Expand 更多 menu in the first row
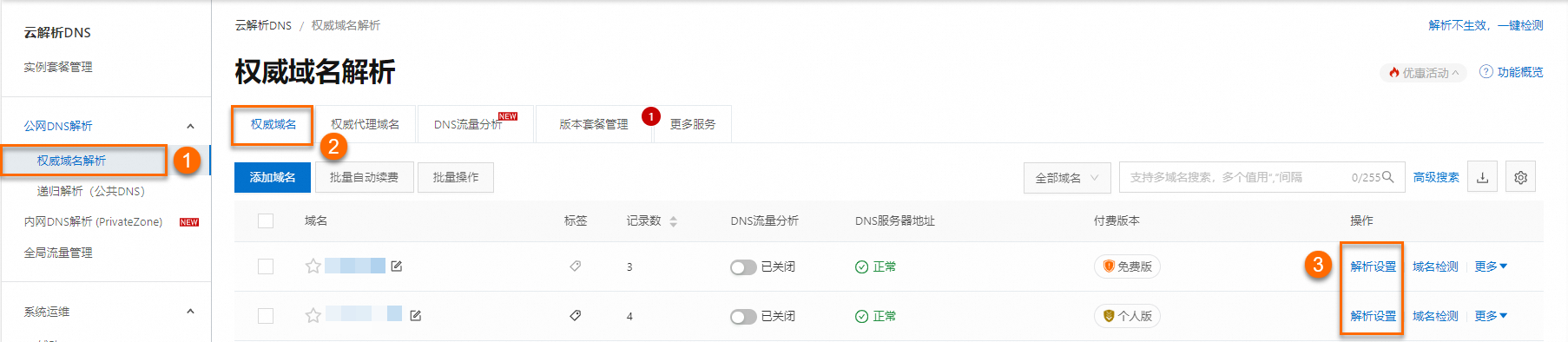 click(1491, 266)
